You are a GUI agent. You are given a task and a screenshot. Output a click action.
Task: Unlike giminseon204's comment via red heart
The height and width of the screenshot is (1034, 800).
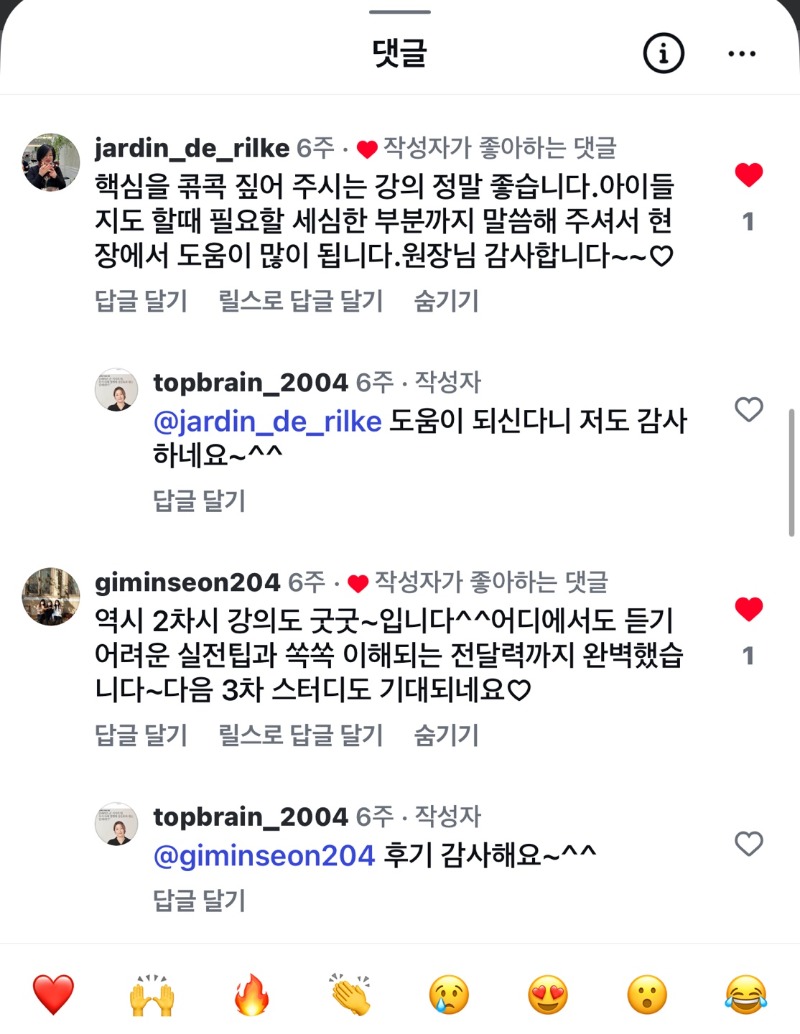coord(748,609)
